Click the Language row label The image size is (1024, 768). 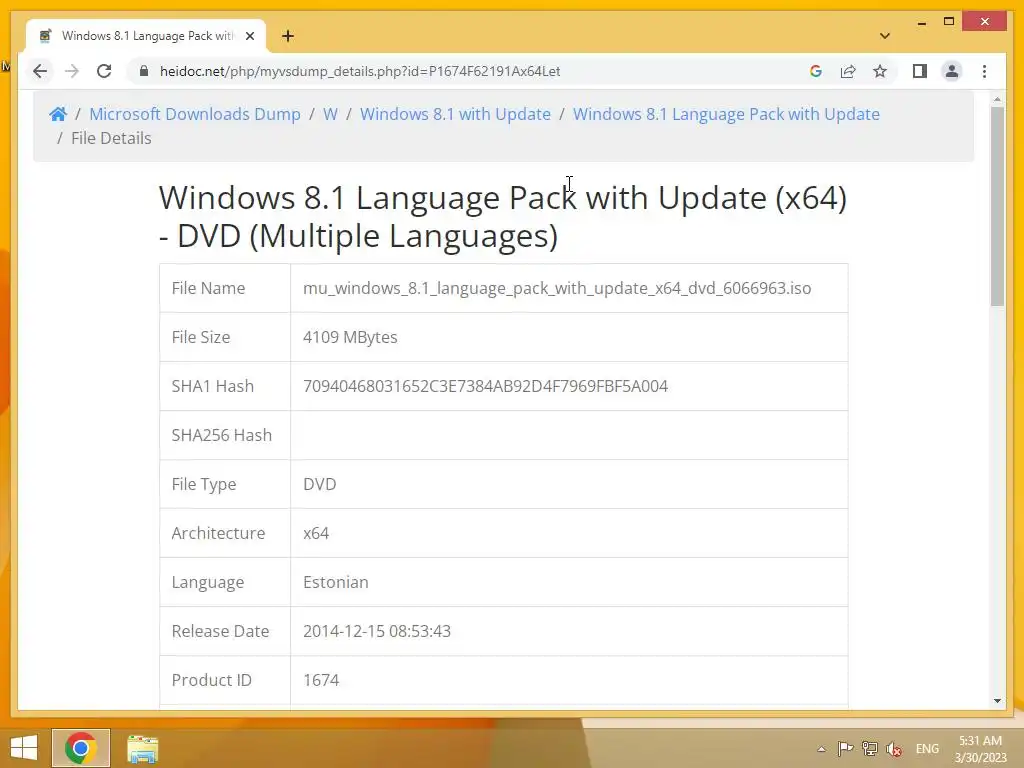208,582
